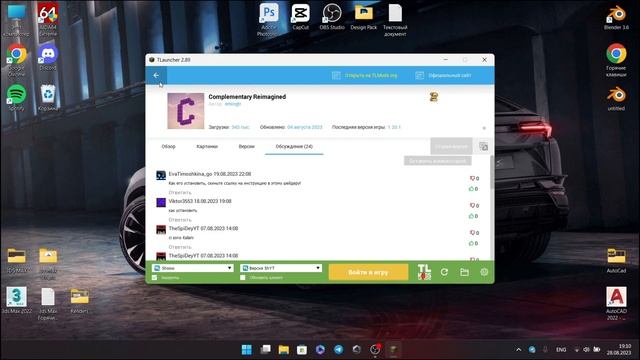
Task: Click the EvaTimoshkina_go avatar
Action: tap(161, 175)
